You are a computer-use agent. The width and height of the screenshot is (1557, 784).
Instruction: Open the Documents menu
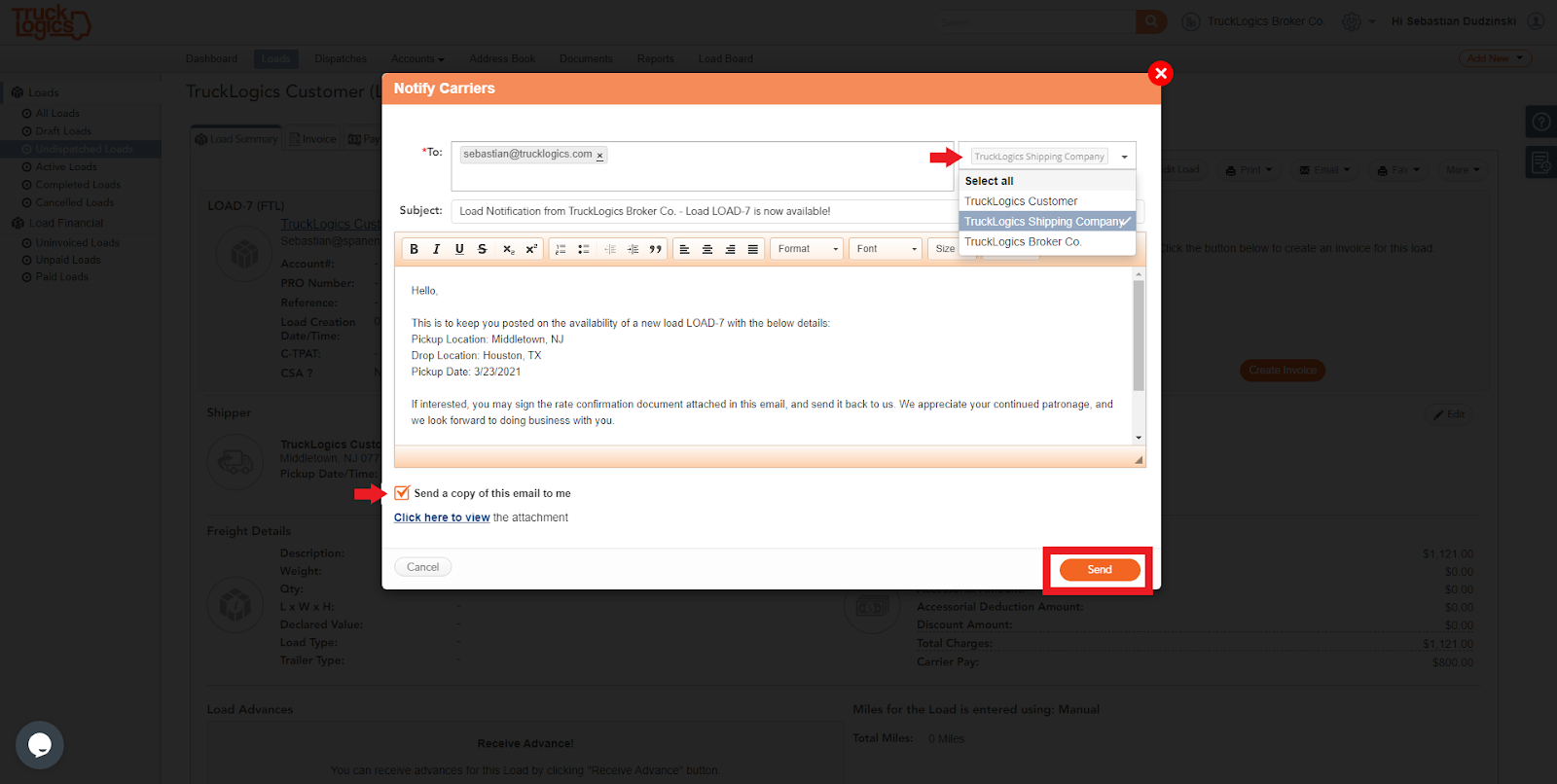(x=586, y=59)
